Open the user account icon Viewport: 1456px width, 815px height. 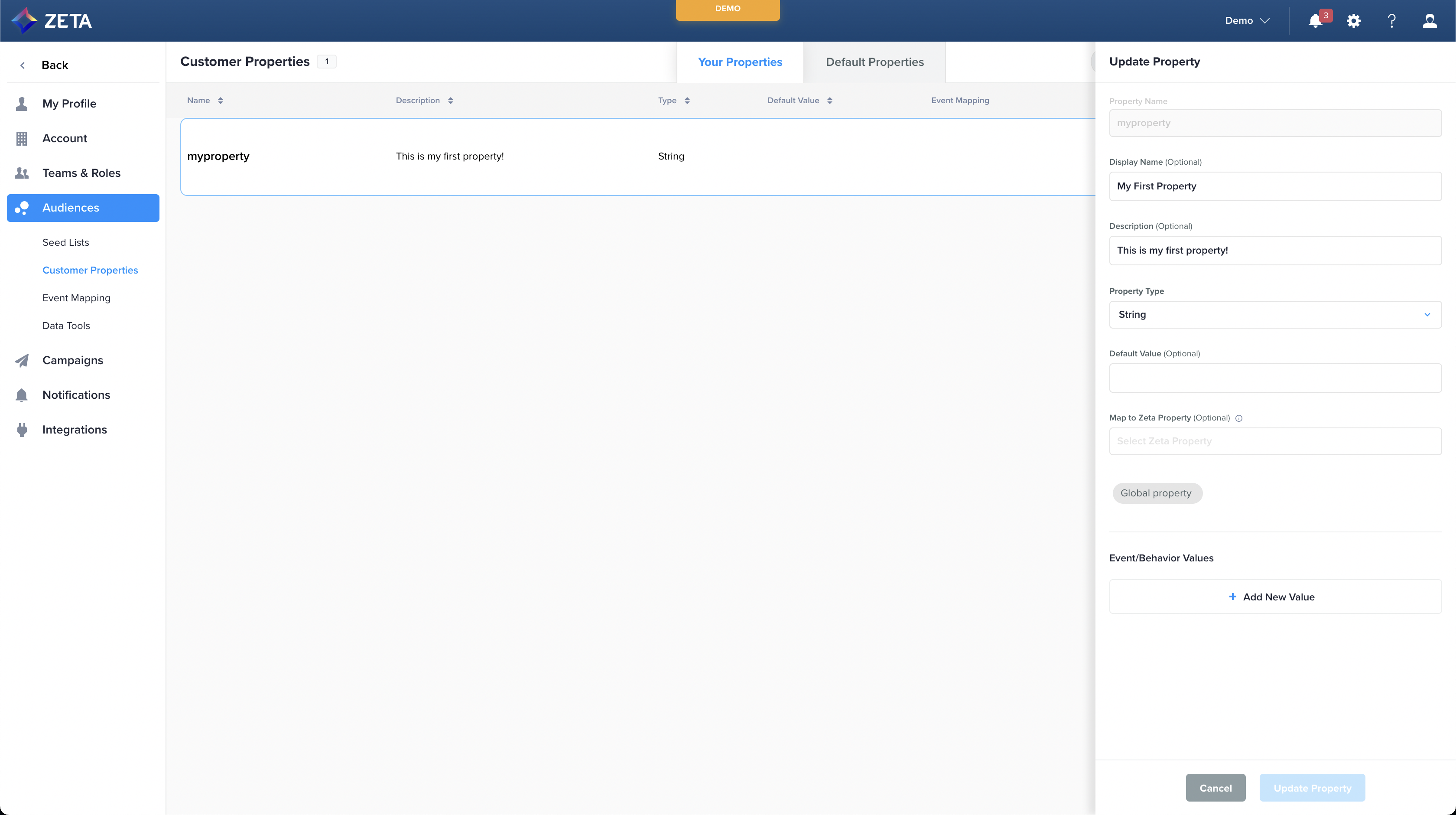point(1430,21)
